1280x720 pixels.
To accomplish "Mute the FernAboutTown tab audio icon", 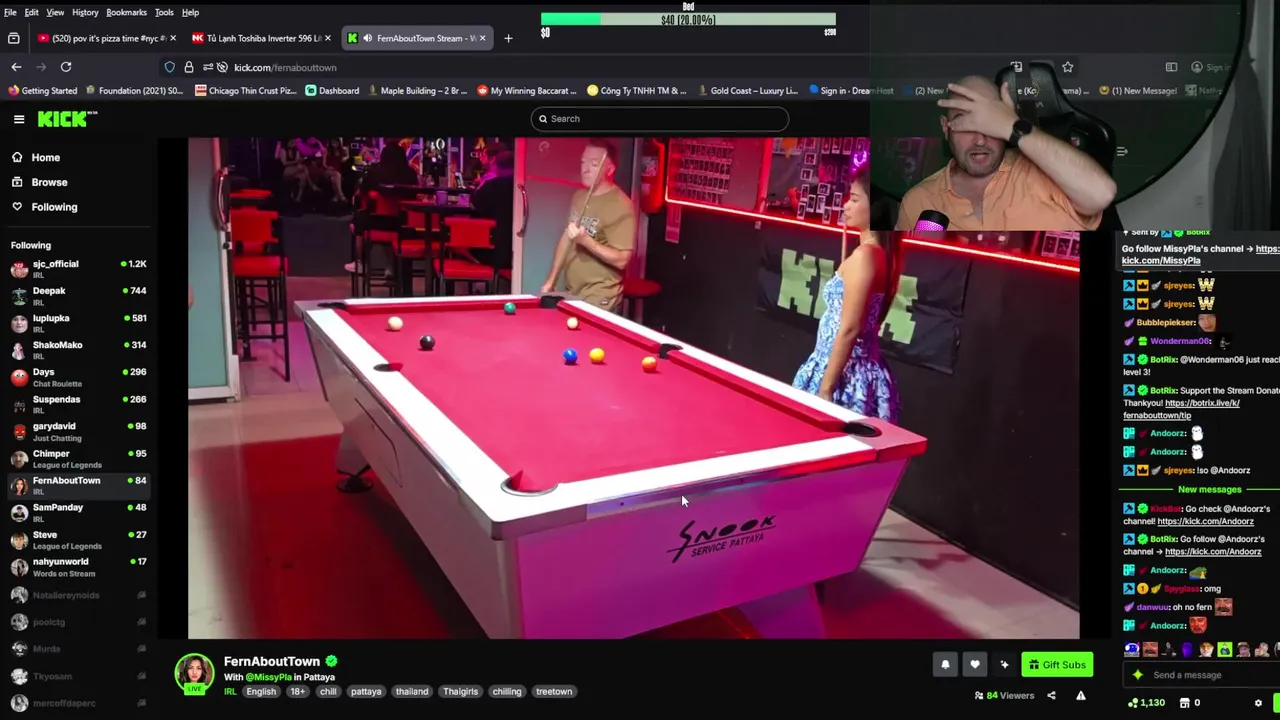I will click(368, 38).
